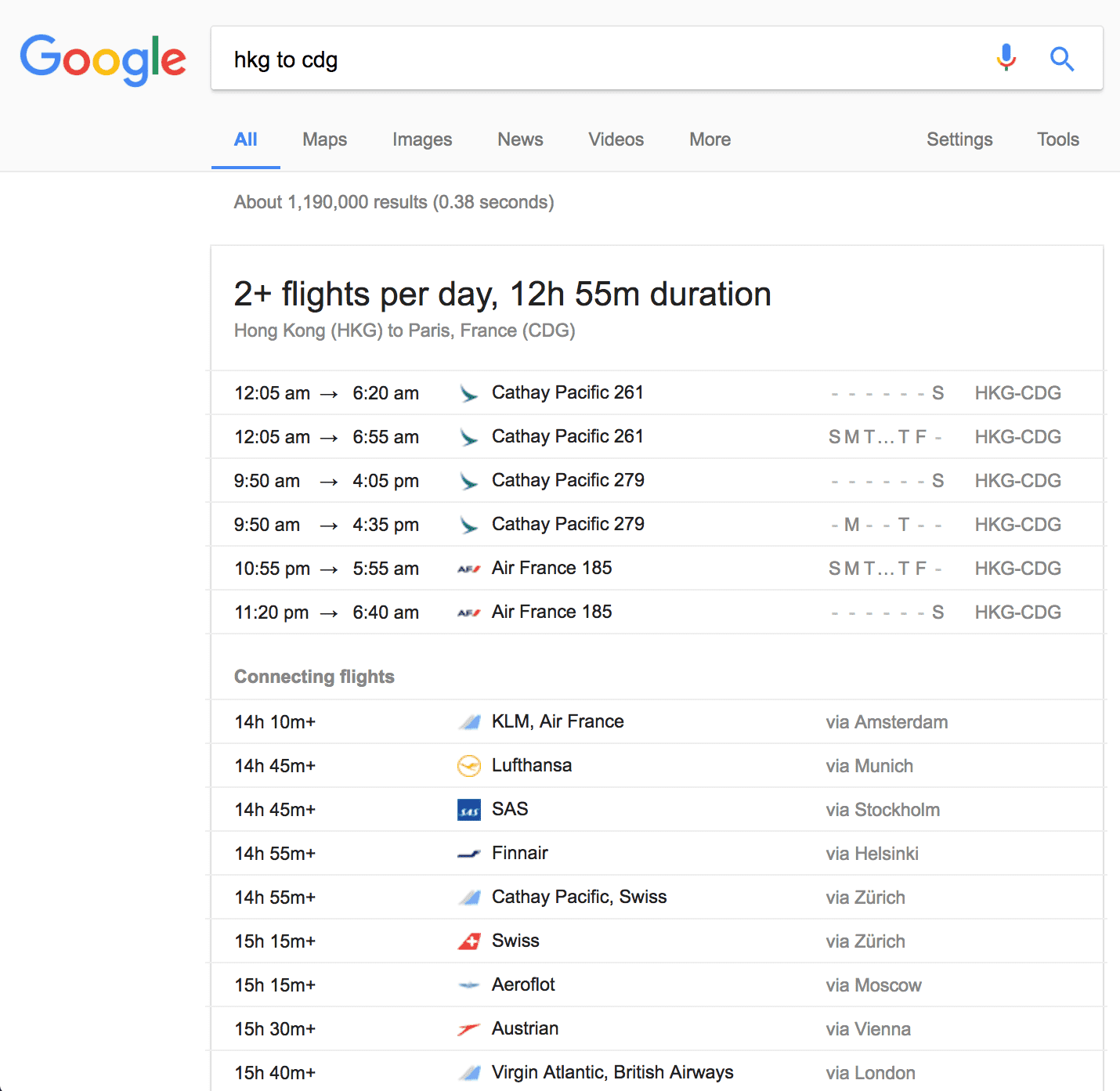Click icon beside Cathay Pacific, Swiss
This screenshot has height=1091, width=1120.
[x=468, y=898]
